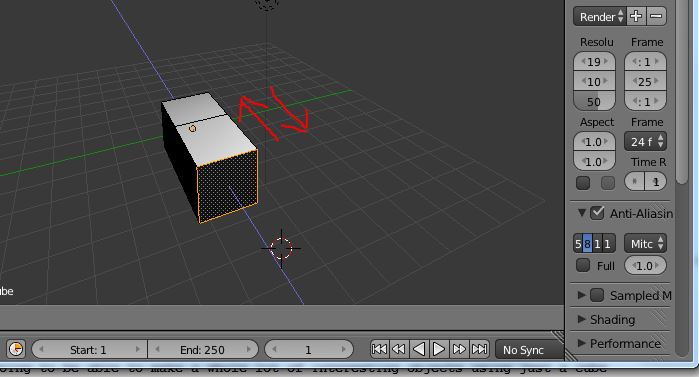Decrease Start frame with its left arrow
This screenshot has width=699, height=377.
[x=41, y=349]
